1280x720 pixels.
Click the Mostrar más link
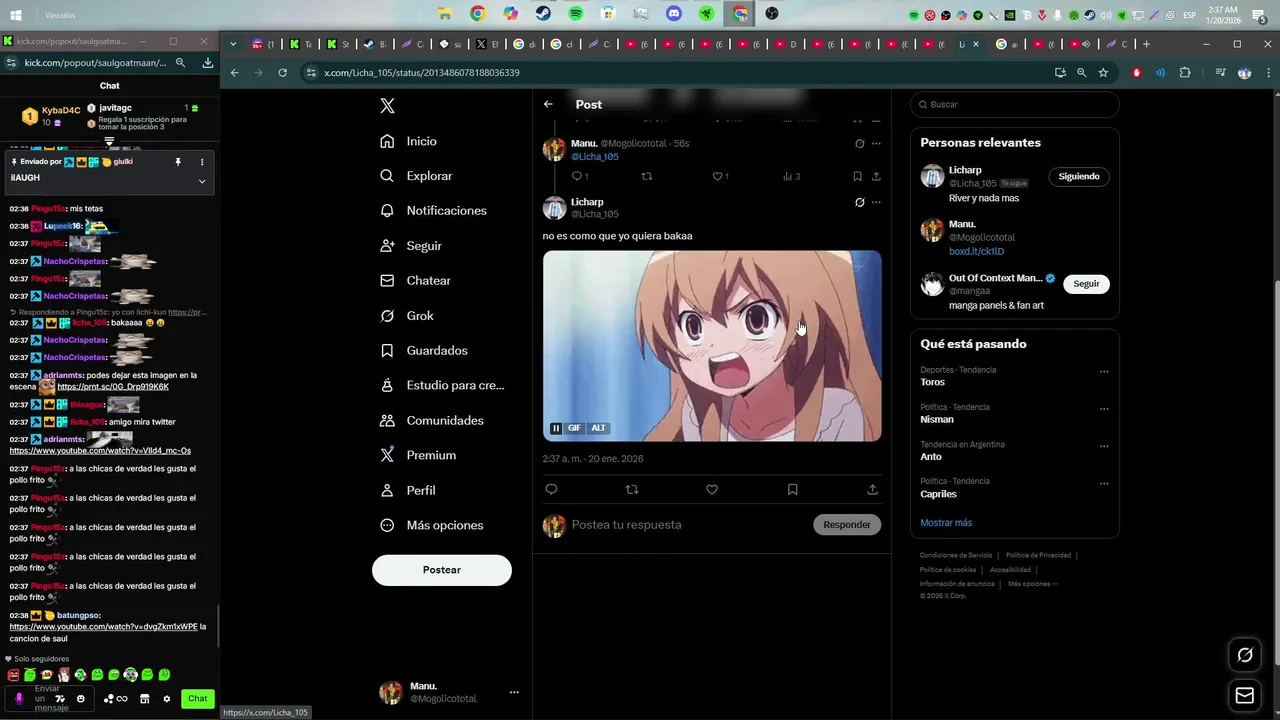[x=946, y=523]
